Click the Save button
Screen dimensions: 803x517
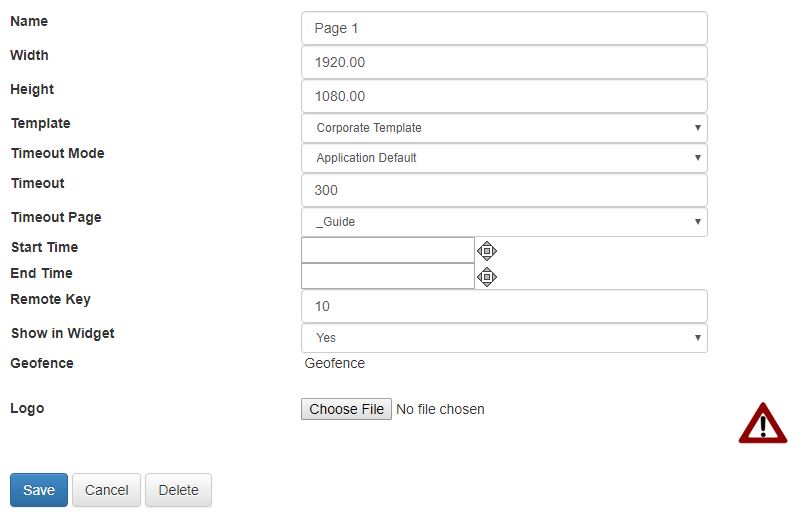[39, 490]
